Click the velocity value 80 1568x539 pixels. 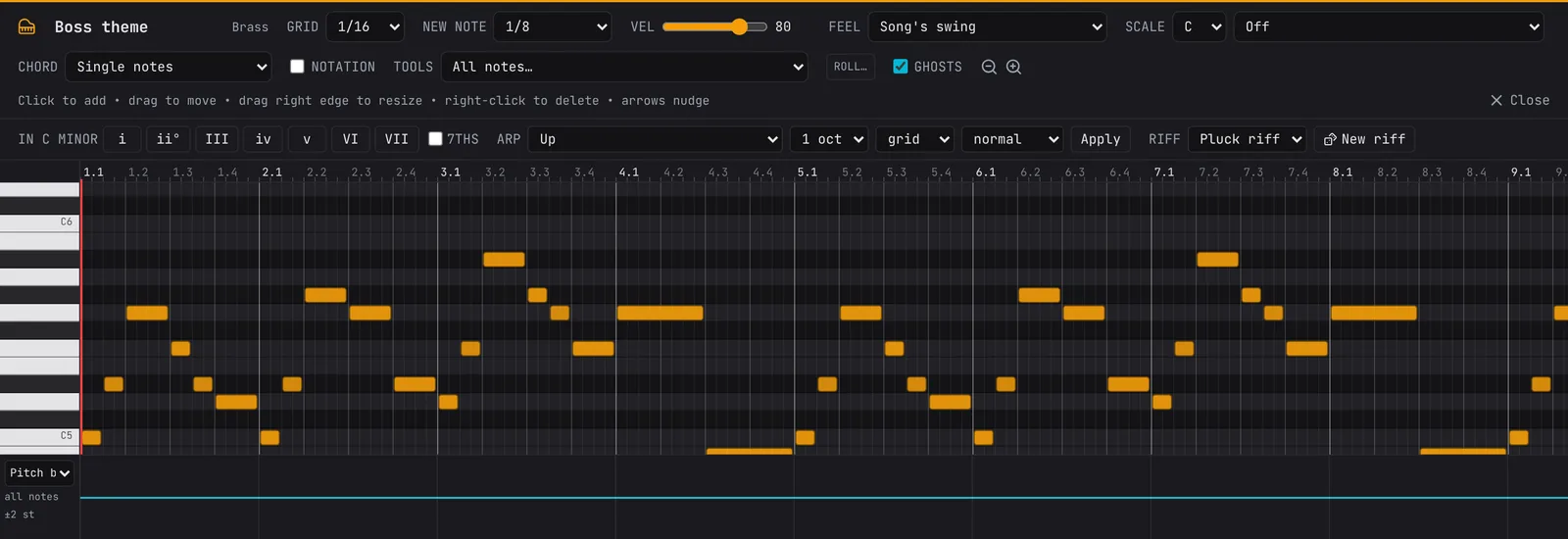point(782,26)
